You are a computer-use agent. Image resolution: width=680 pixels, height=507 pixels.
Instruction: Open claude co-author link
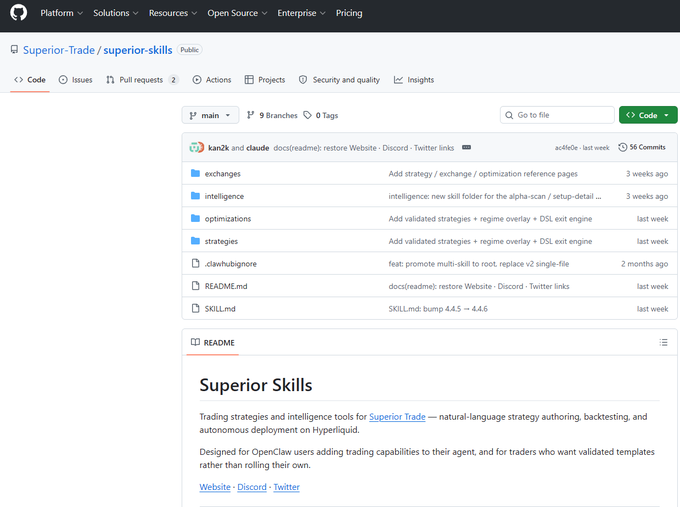pos(258,148)
